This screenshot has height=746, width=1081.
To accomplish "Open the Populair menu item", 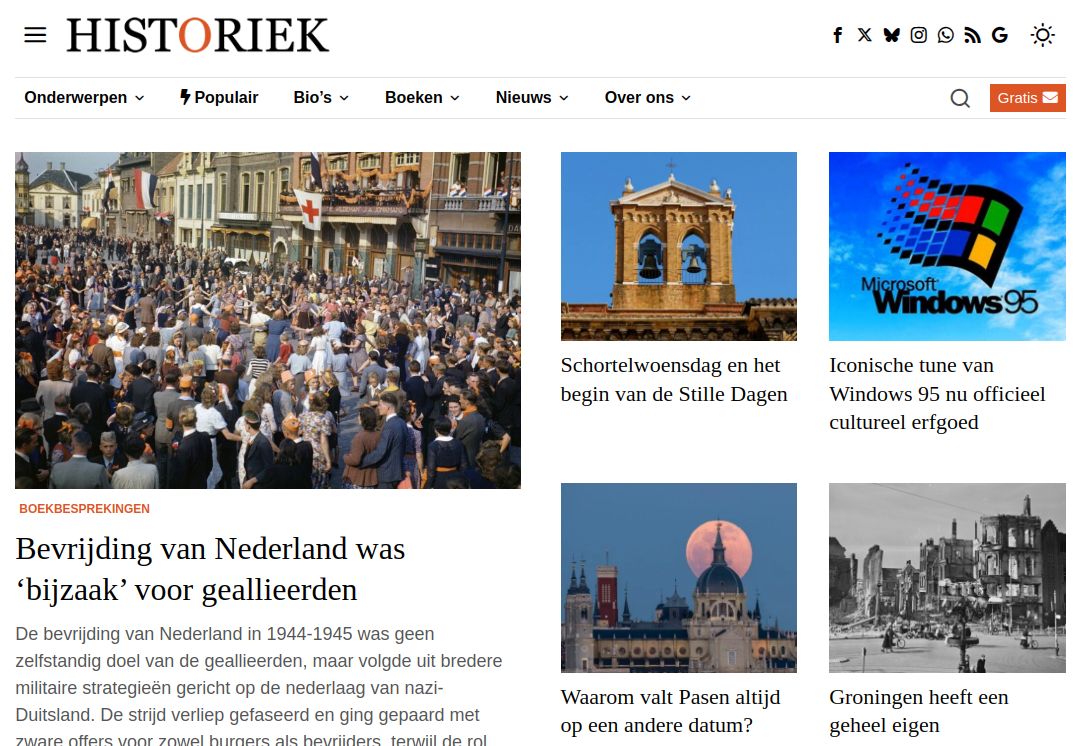I will pyautogui.click(x=219, y=98).
